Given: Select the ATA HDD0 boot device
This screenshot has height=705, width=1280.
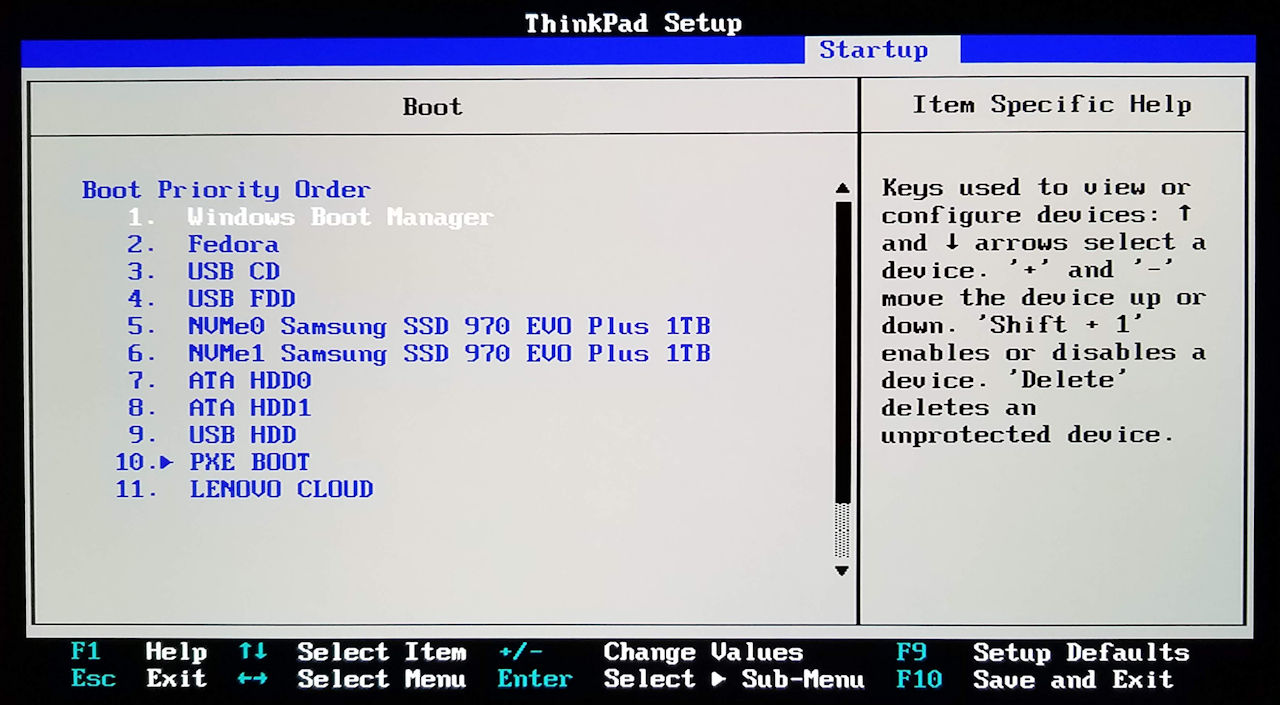Looking at the screenshot, I should [250, 380].
